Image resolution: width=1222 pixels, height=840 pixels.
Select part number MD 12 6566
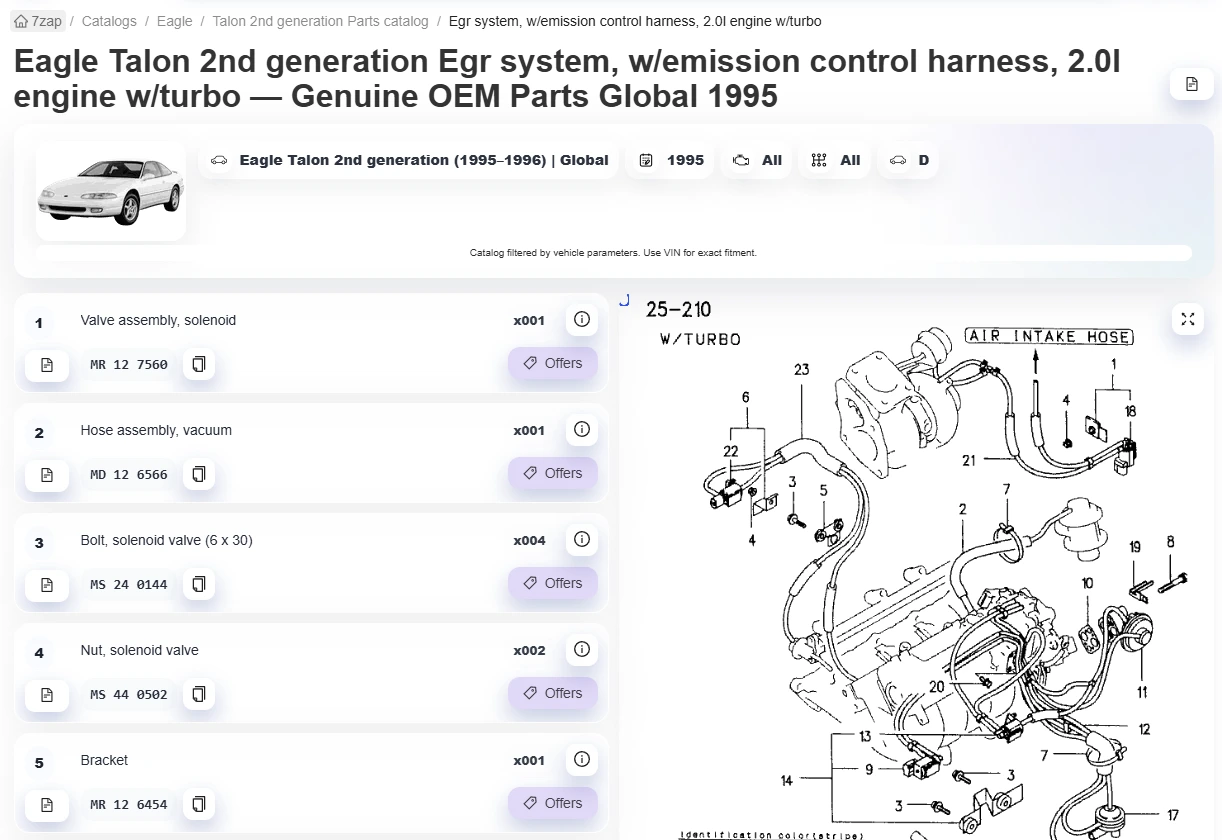[x=129, y=475]
